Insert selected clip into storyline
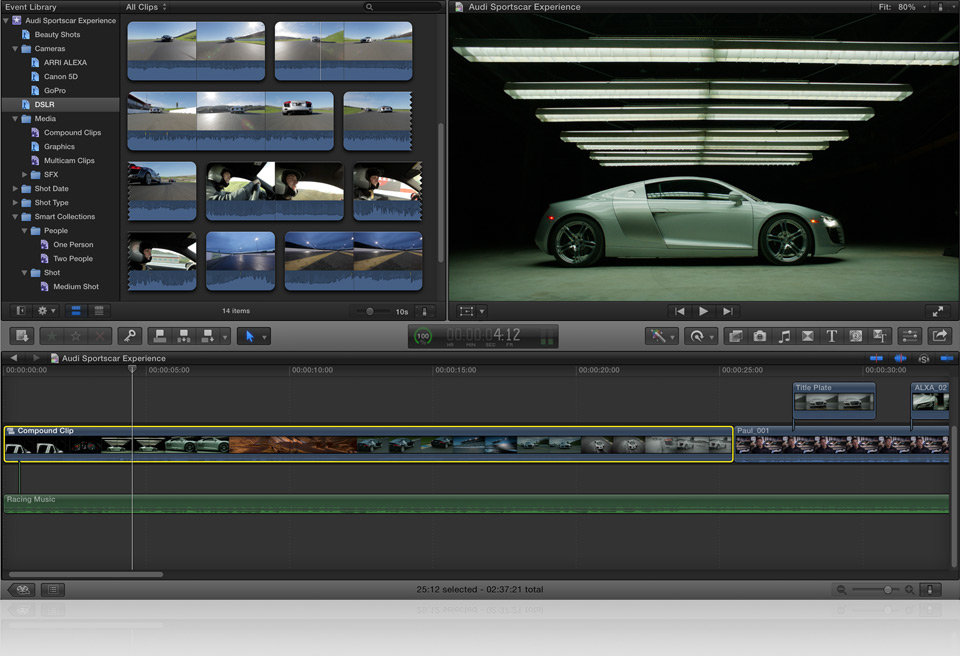The height and width of the screenshot is (656, 960). [x=183, y=336]
